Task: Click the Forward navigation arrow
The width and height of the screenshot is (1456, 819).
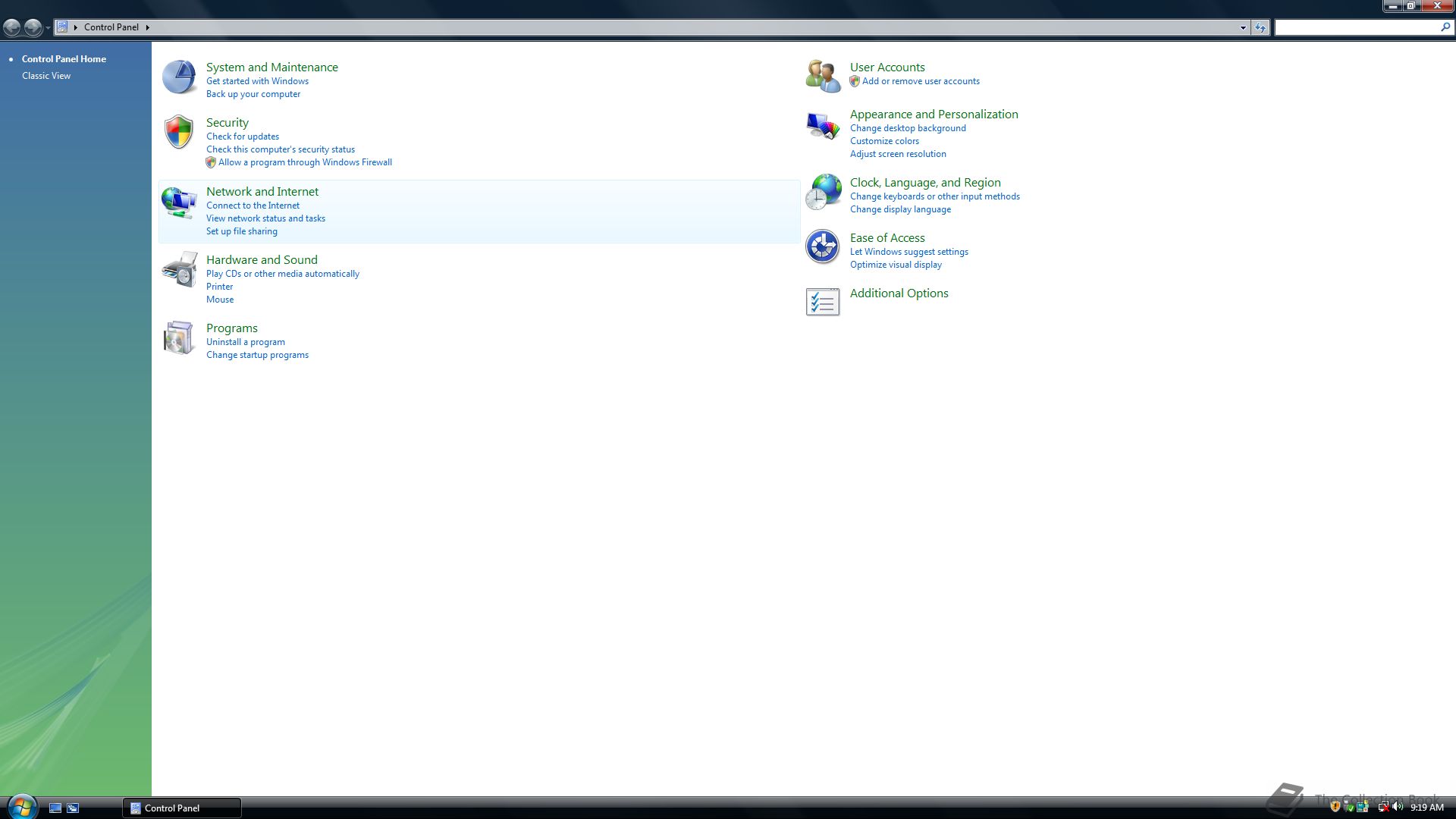Action: pos(33,27)
